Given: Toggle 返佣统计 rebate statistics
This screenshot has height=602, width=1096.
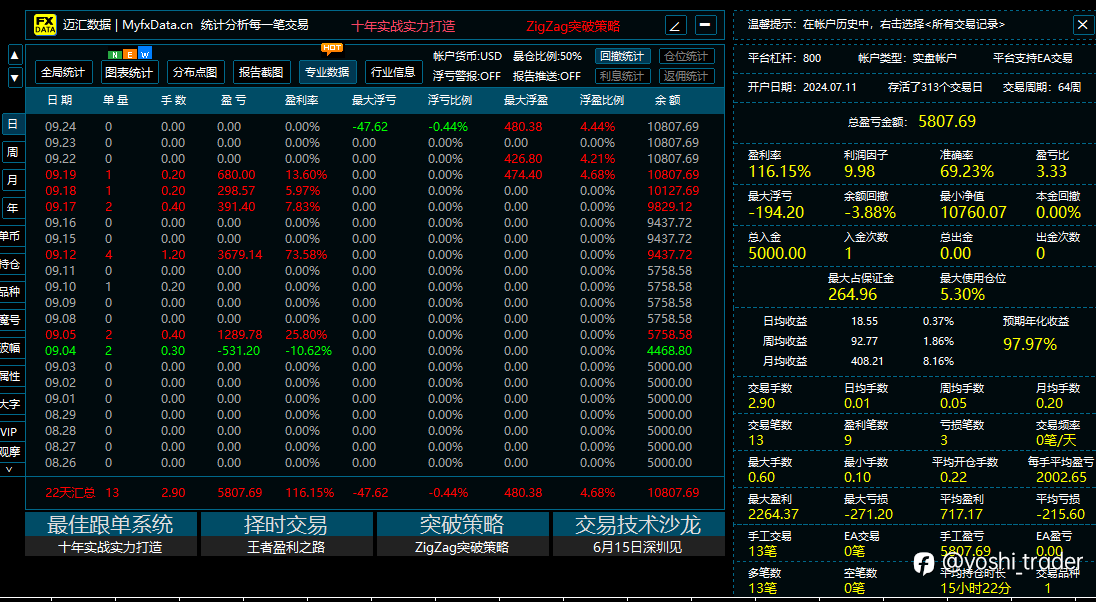Looking at the screenshot, I should (x=686, y=76).
